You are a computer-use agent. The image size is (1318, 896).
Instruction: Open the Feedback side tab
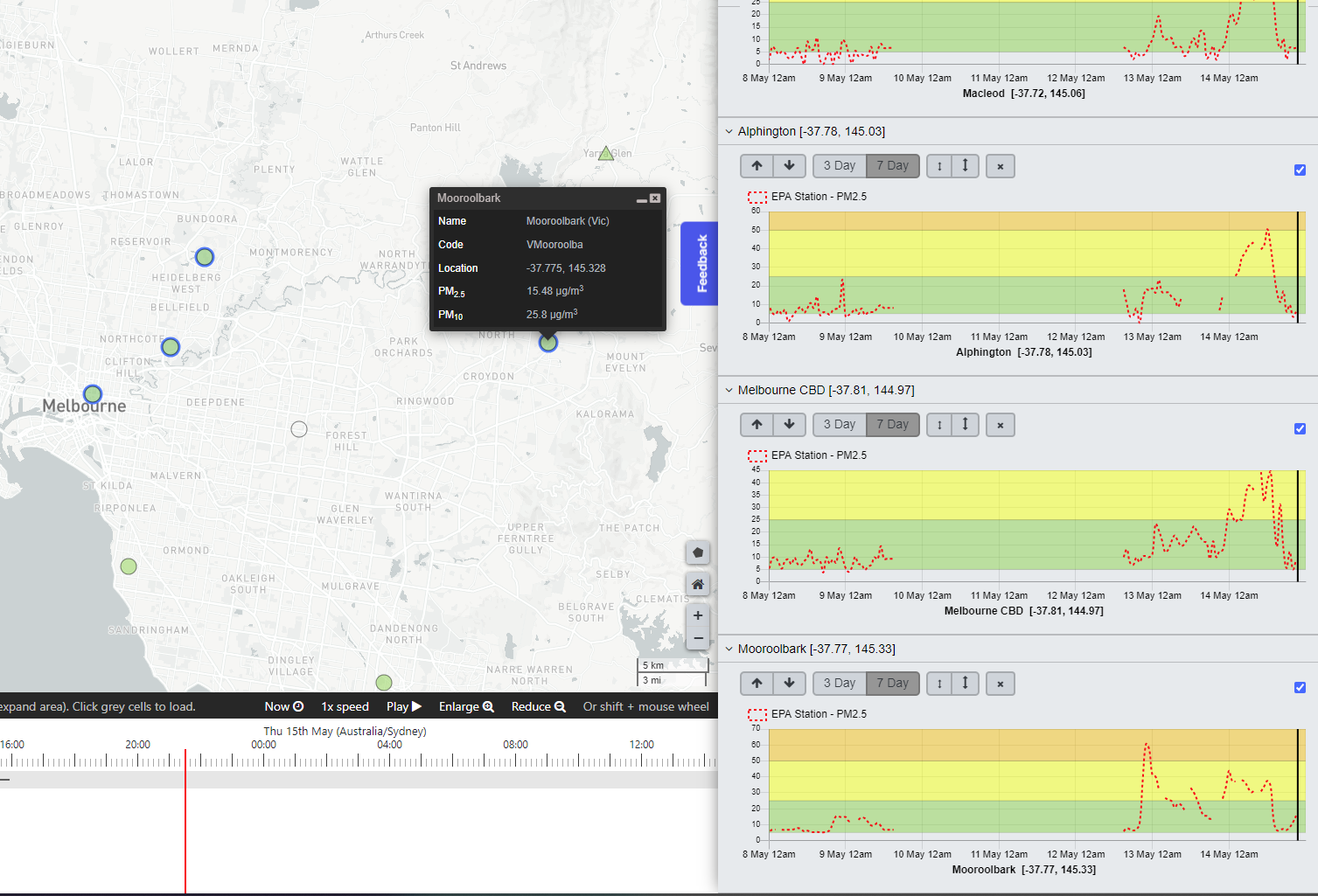click(701, 263)
